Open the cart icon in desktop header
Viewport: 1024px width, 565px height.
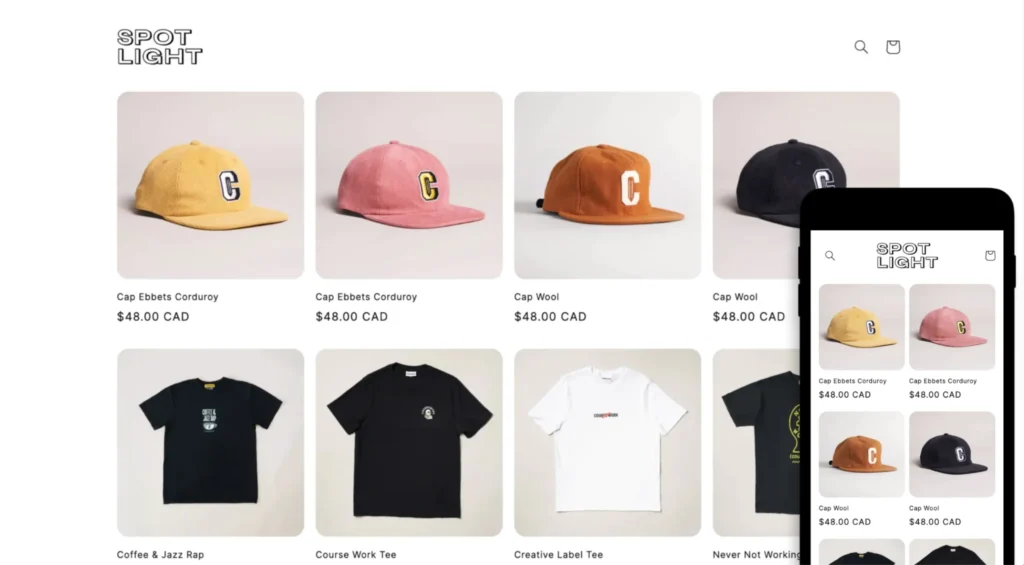pyautogui.click(x=893, y=47)
